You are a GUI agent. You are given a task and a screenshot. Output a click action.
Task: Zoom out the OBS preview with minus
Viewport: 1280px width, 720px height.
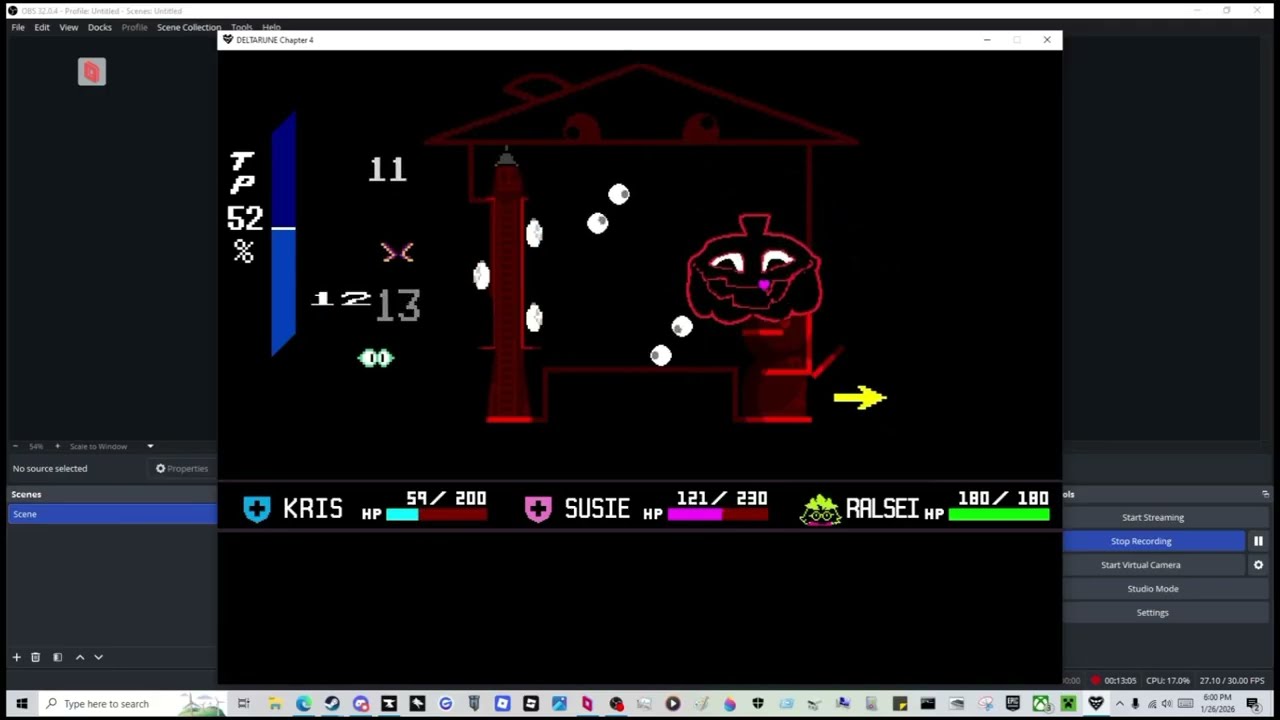(15, 446)
